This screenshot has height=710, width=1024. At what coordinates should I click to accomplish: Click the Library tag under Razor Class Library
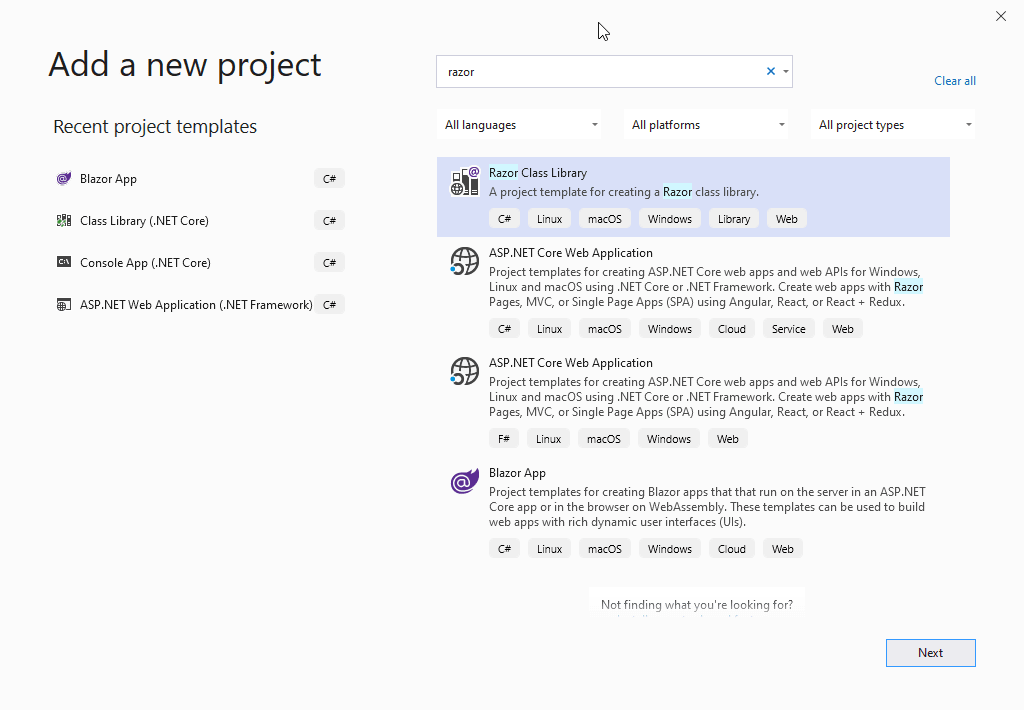[733, 219]
